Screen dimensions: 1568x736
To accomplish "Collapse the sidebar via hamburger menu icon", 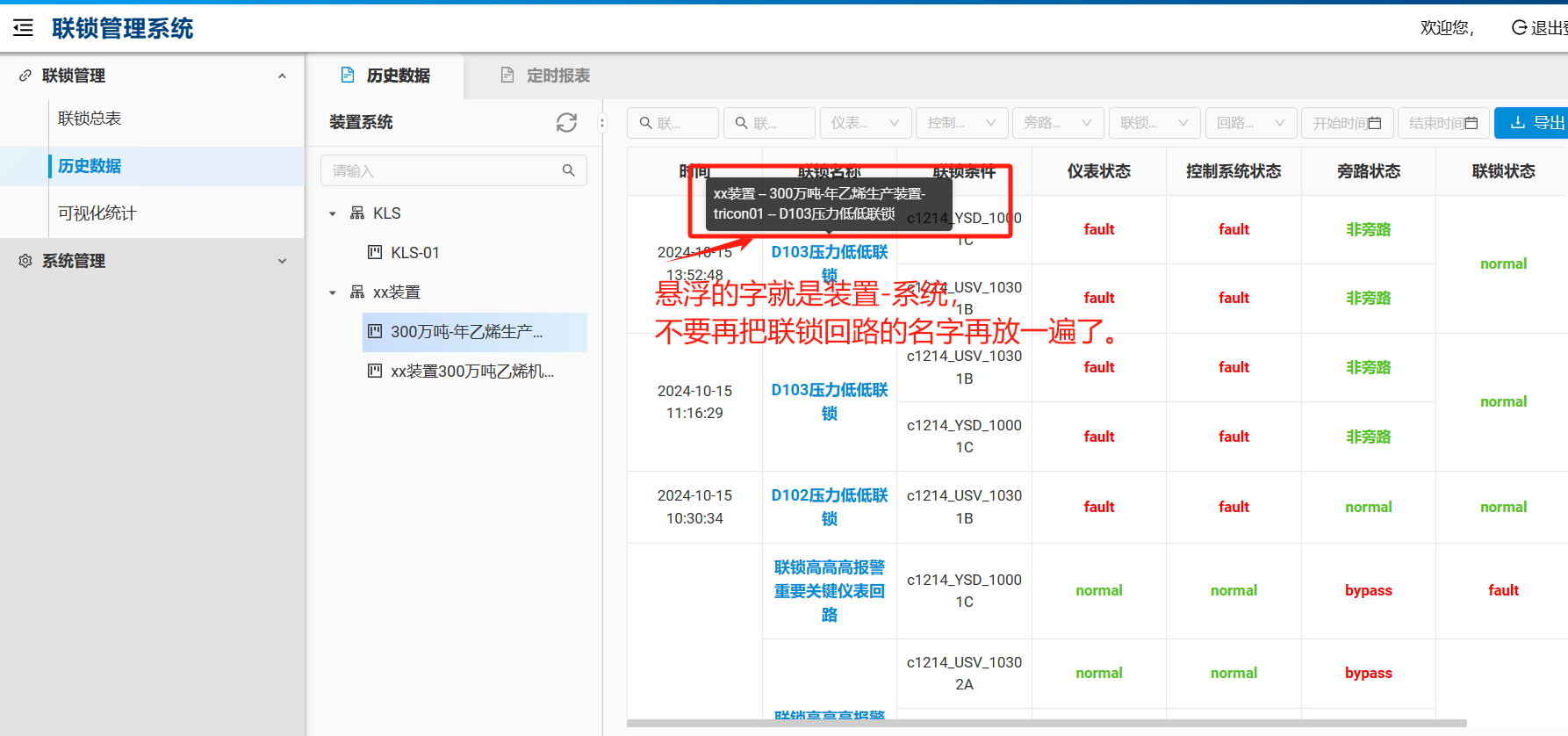I will [x=24, y=28].
